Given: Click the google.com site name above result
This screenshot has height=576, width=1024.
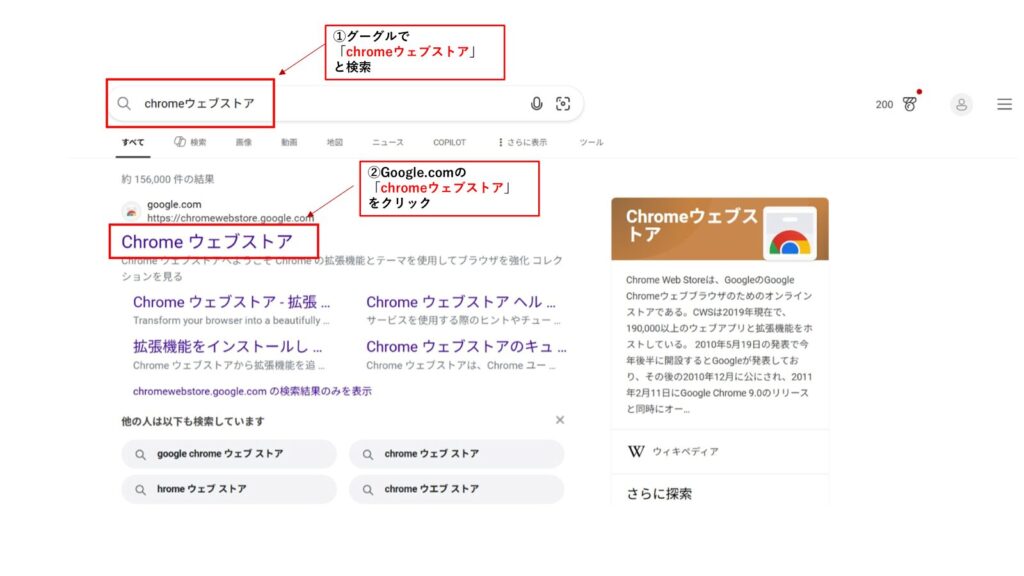Looking at the screenshot, I should click(x=174, y=204).
